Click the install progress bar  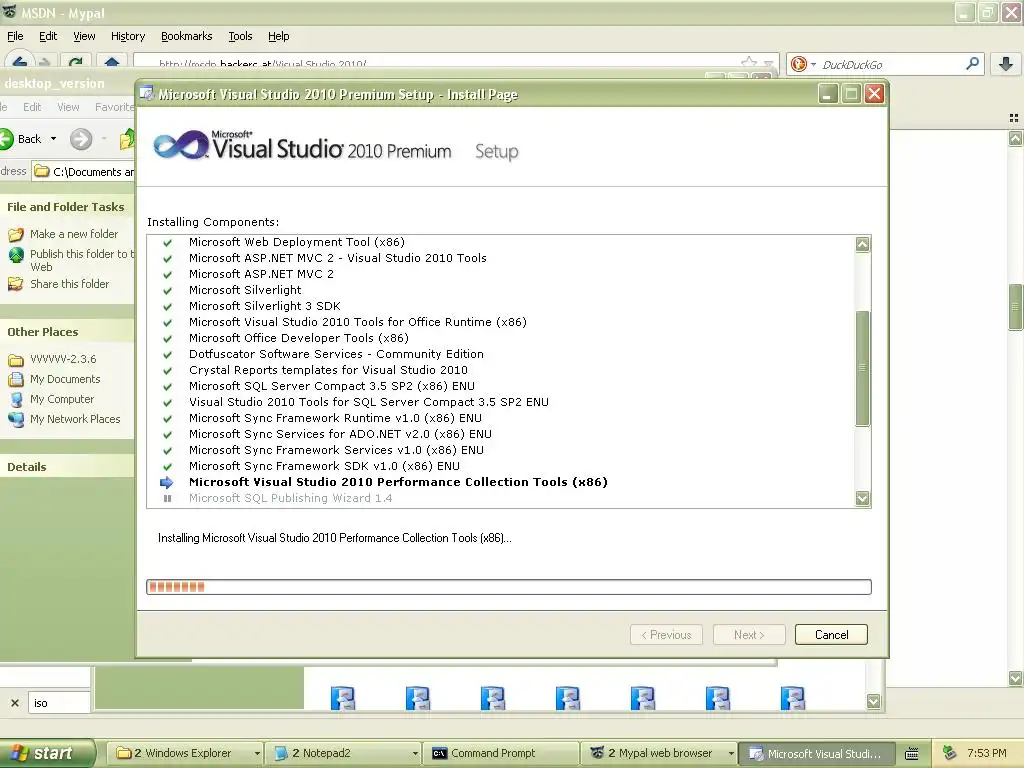pos(509,586)
